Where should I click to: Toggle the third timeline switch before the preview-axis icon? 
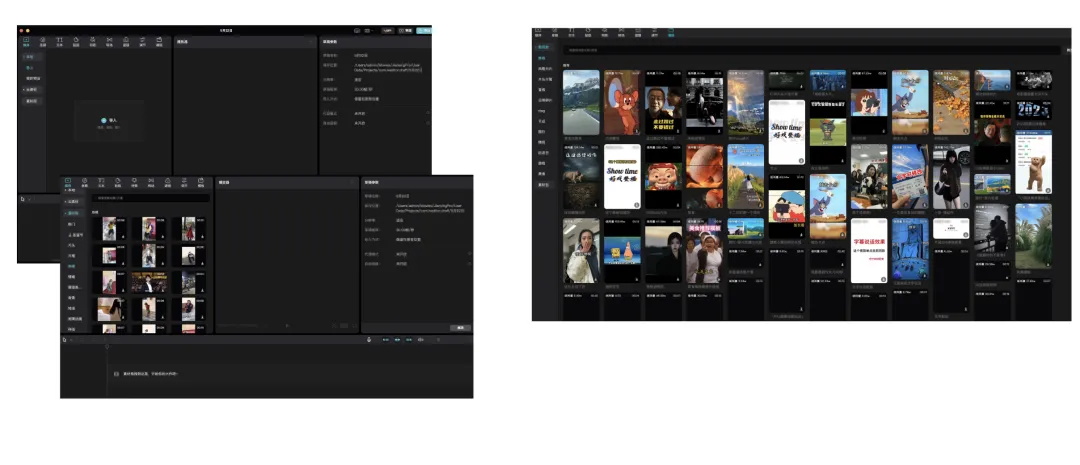click(x=409, y=340)
